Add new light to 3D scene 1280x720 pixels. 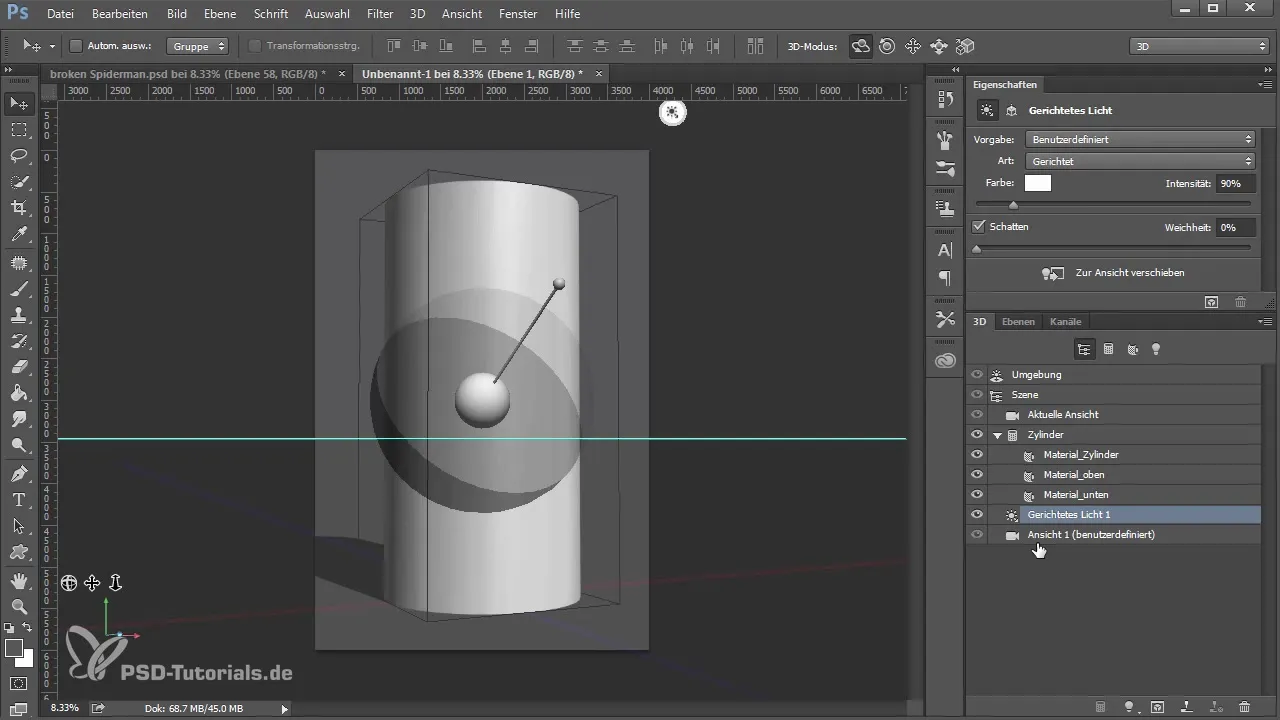coord(1130,707)
